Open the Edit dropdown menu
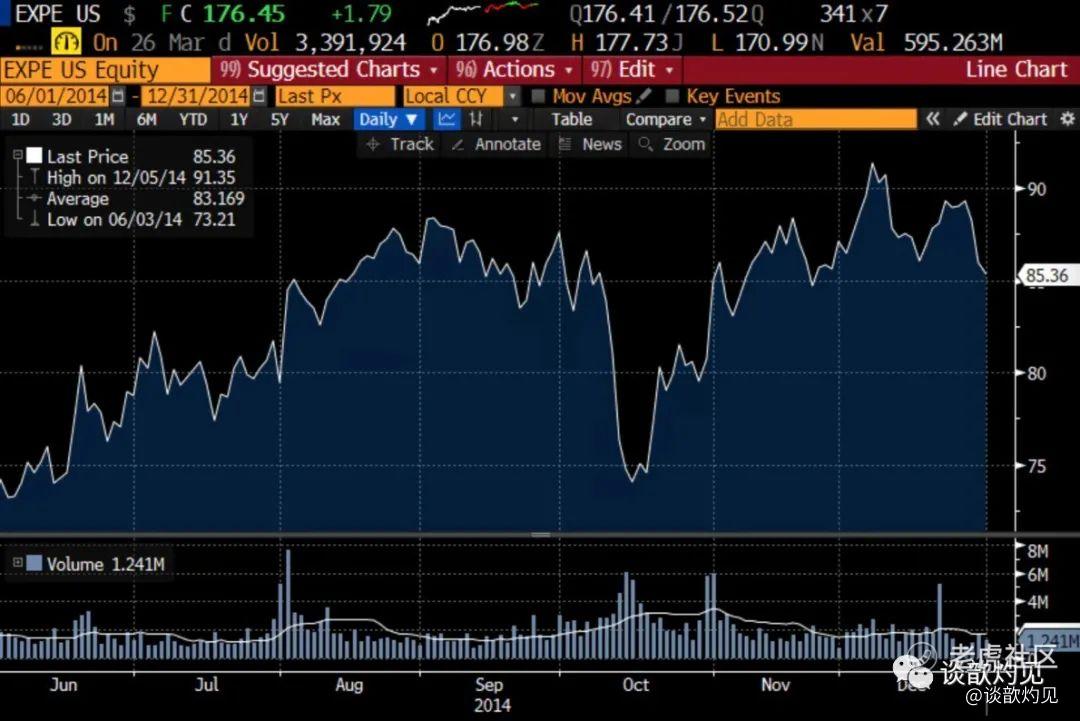This screenshot has width=1080, height=721. click(x=632, y=70)
